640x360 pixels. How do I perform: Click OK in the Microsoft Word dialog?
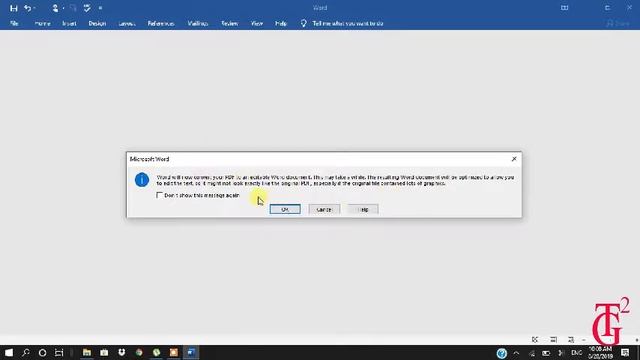coord(285,209)
